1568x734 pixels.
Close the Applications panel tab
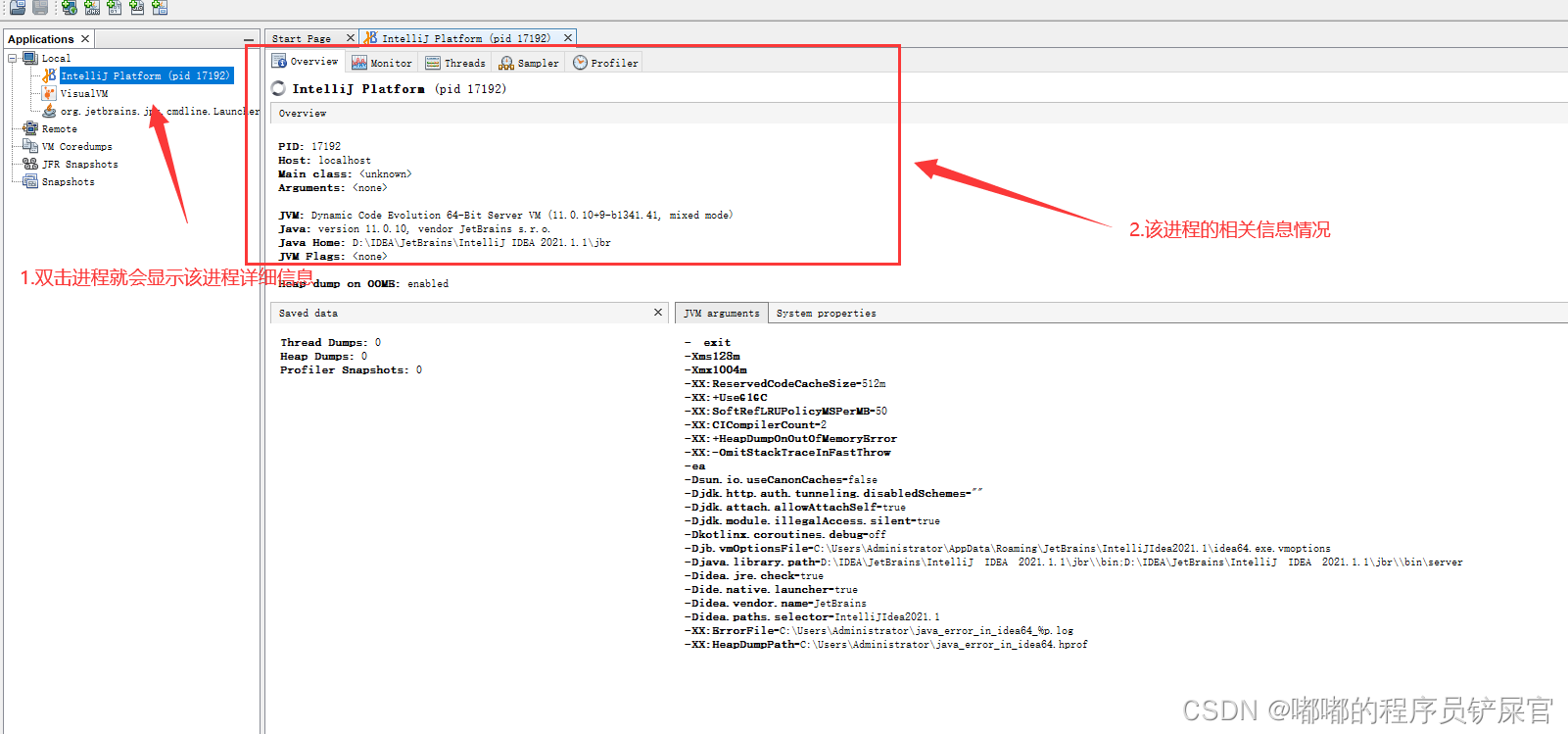(x=85, y=39)
